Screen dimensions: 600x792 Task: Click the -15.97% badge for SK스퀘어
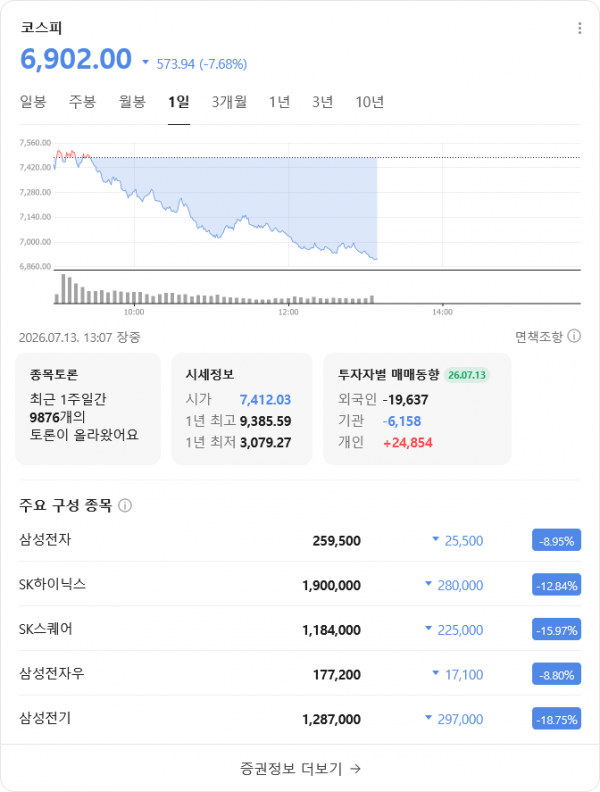[x=557, y=630]
